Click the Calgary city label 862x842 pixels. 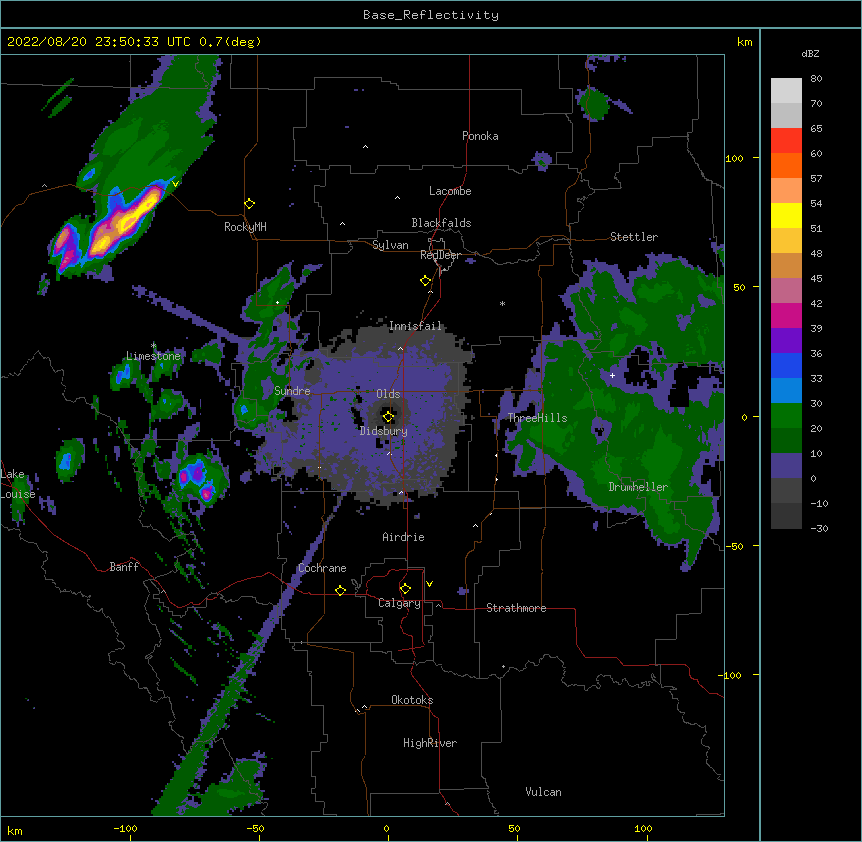click(399, 603)
